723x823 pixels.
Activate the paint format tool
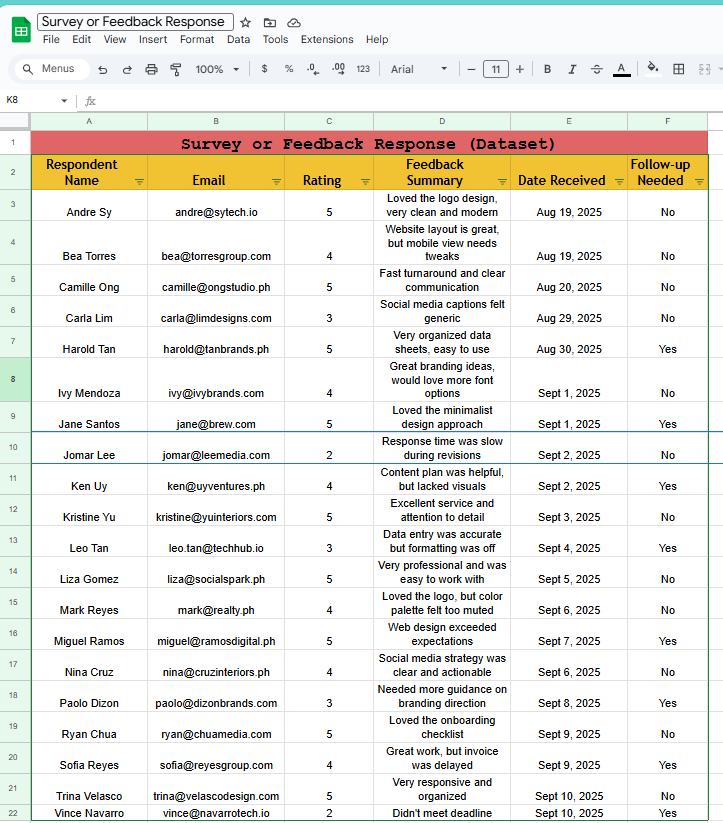click(176, 69)
